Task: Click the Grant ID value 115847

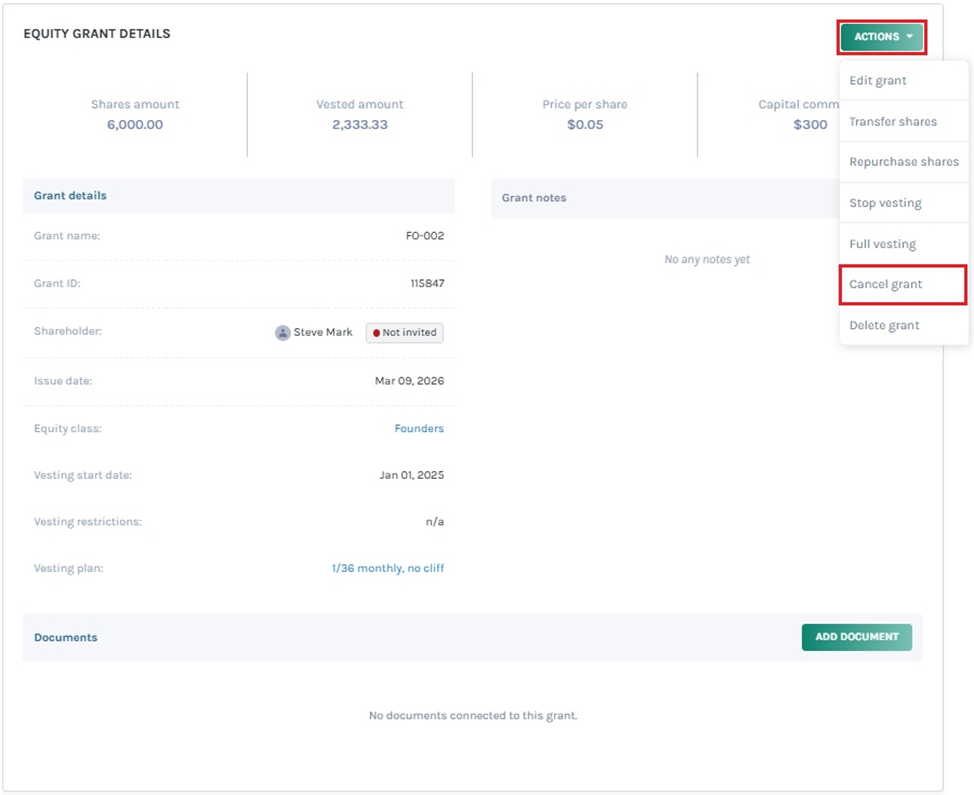Action: (x=427, y=284)
